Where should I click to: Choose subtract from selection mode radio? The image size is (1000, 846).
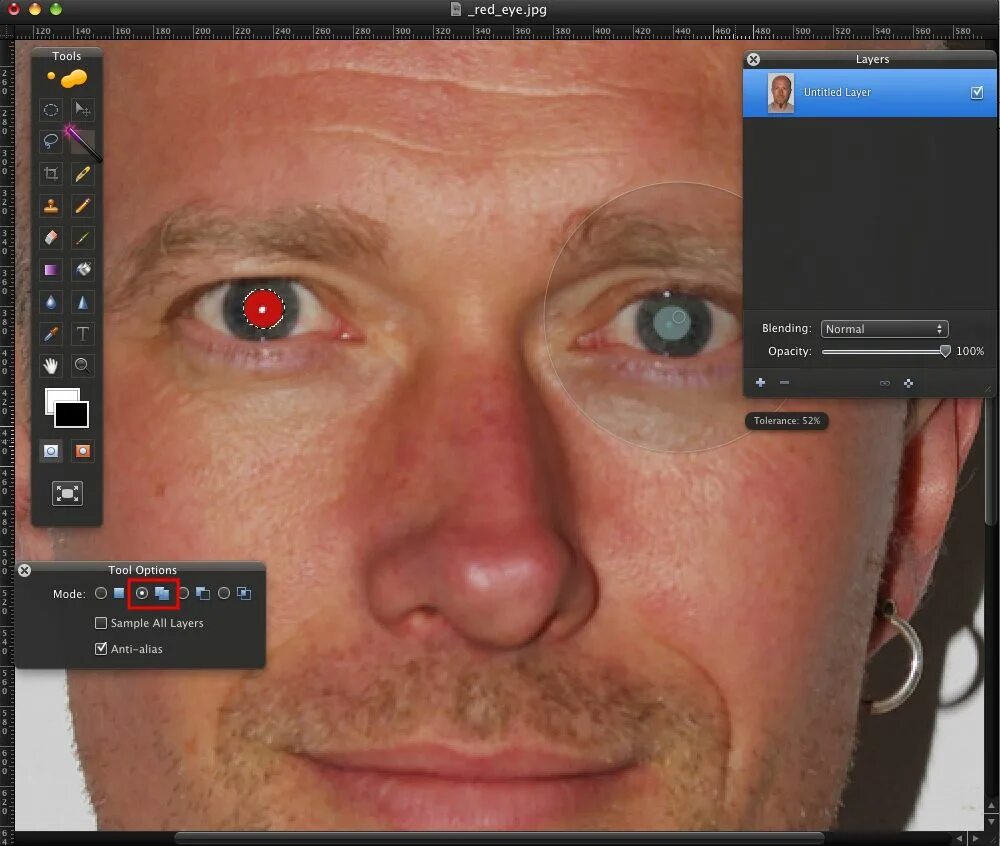tap(184, 594)
